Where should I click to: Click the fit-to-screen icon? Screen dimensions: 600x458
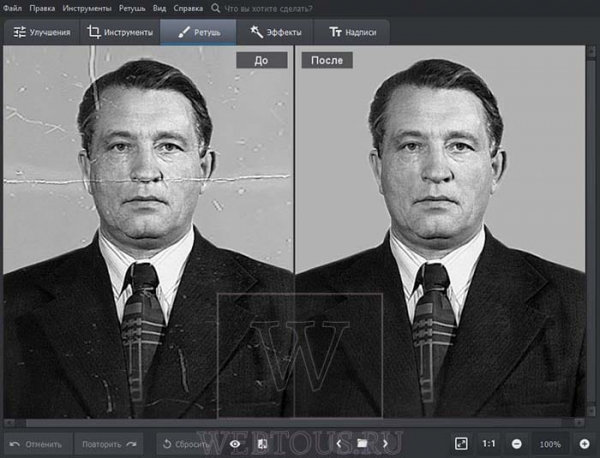coord(461,444)
